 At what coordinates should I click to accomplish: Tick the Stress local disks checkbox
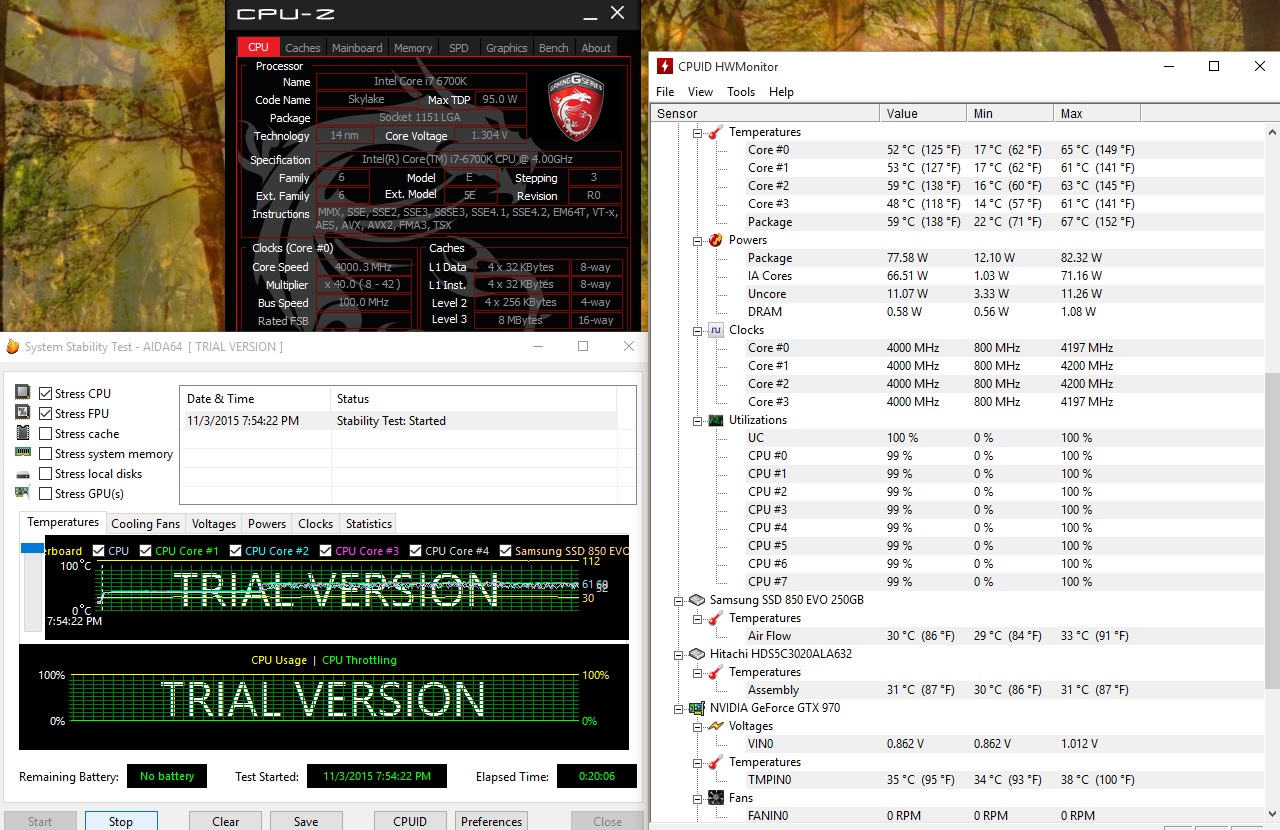click(x=45, y=474)
